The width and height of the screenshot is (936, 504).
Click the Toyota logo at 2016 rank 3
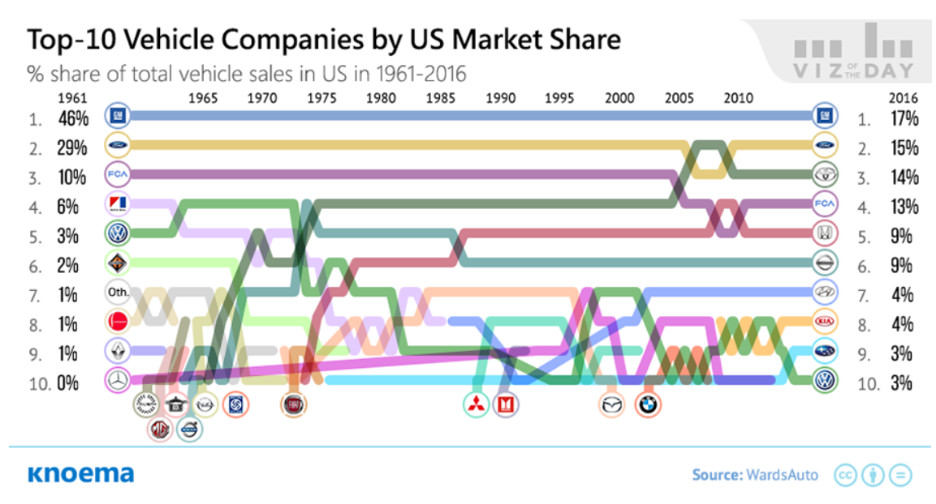(x=825, y=174)
